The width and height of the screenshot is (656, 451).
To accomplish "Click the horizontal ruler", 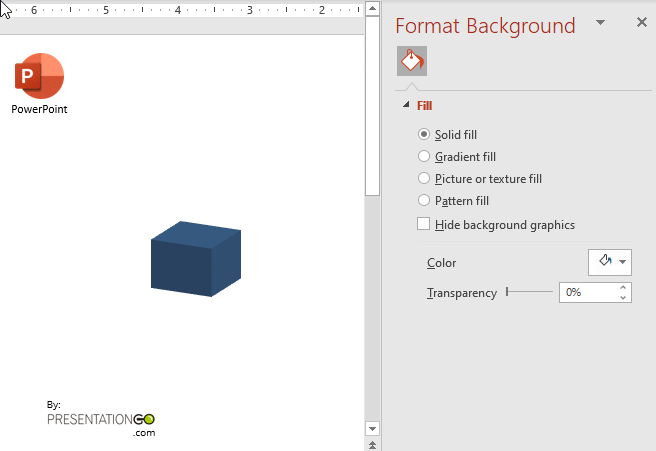I will (182, 9).
